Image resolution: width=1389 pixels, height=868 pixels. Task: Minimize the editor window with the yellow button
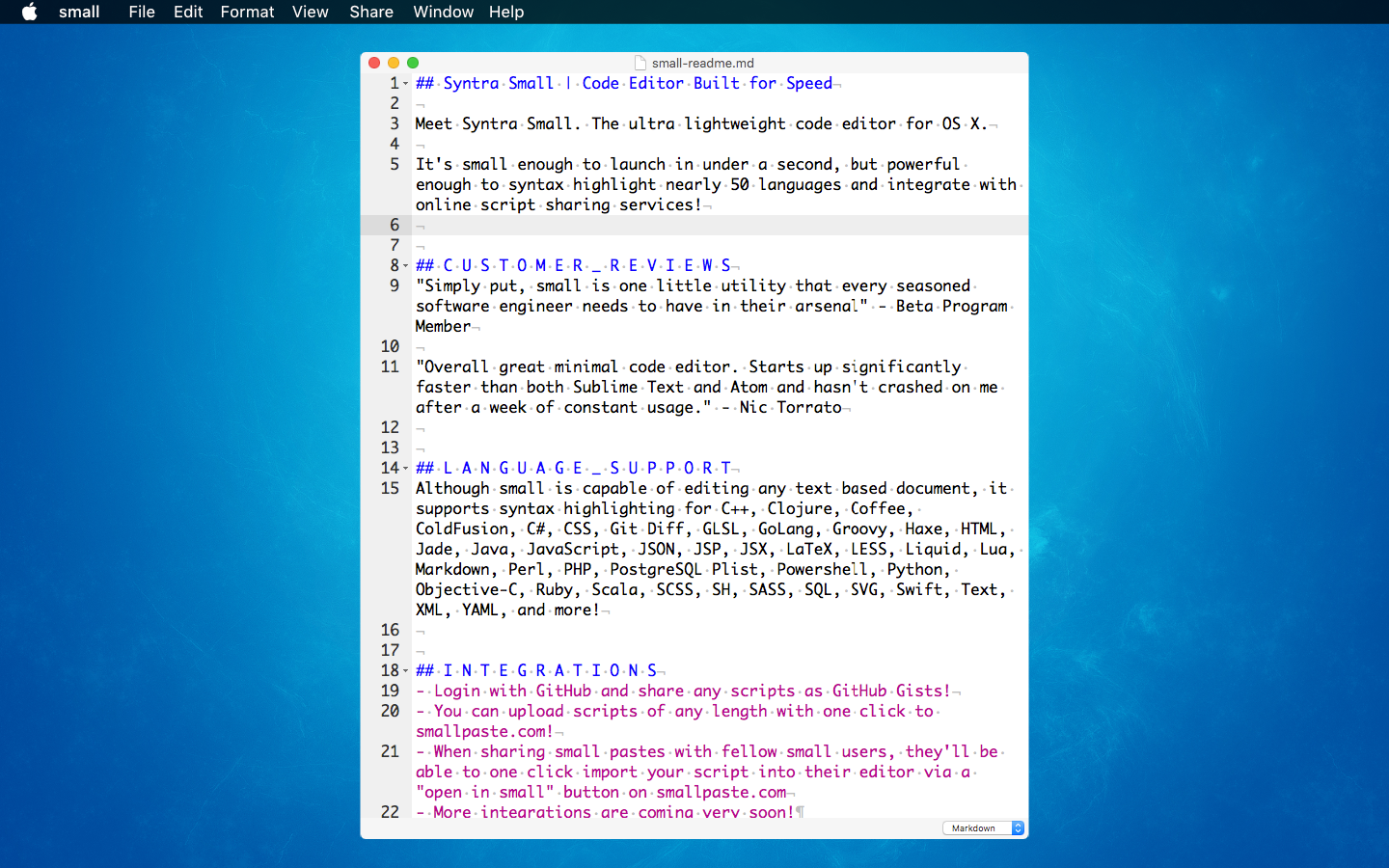click(x=394, y=63)
